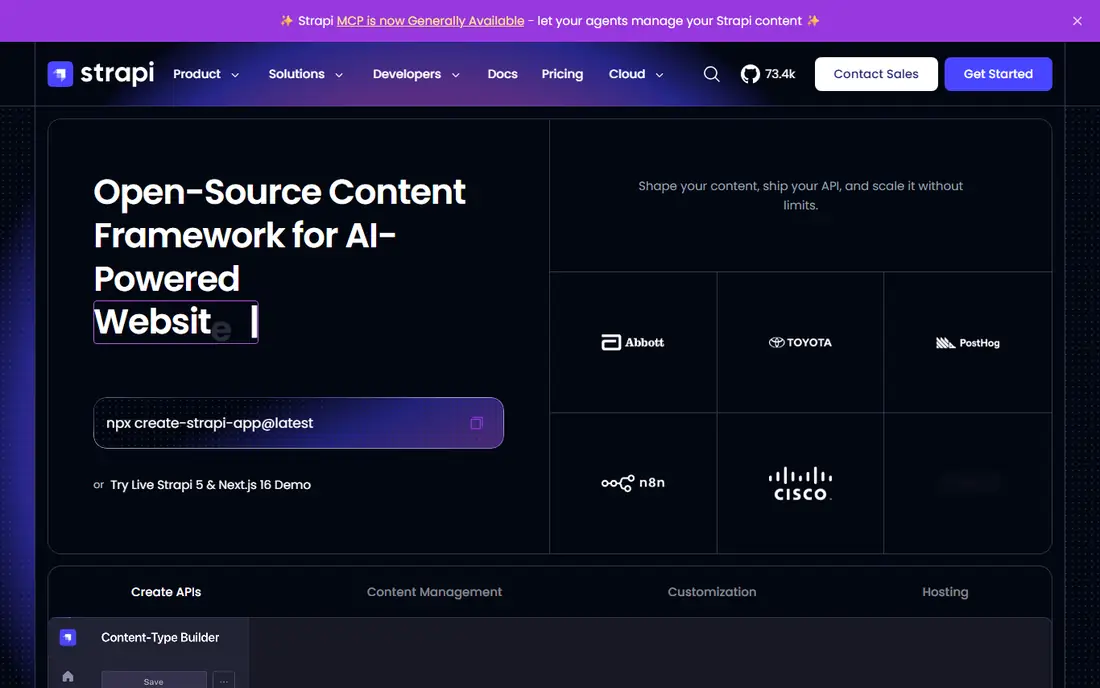The image size is (1100, 688).
Task: Click the Content-Type Builder title
Action: coord(160,638)
